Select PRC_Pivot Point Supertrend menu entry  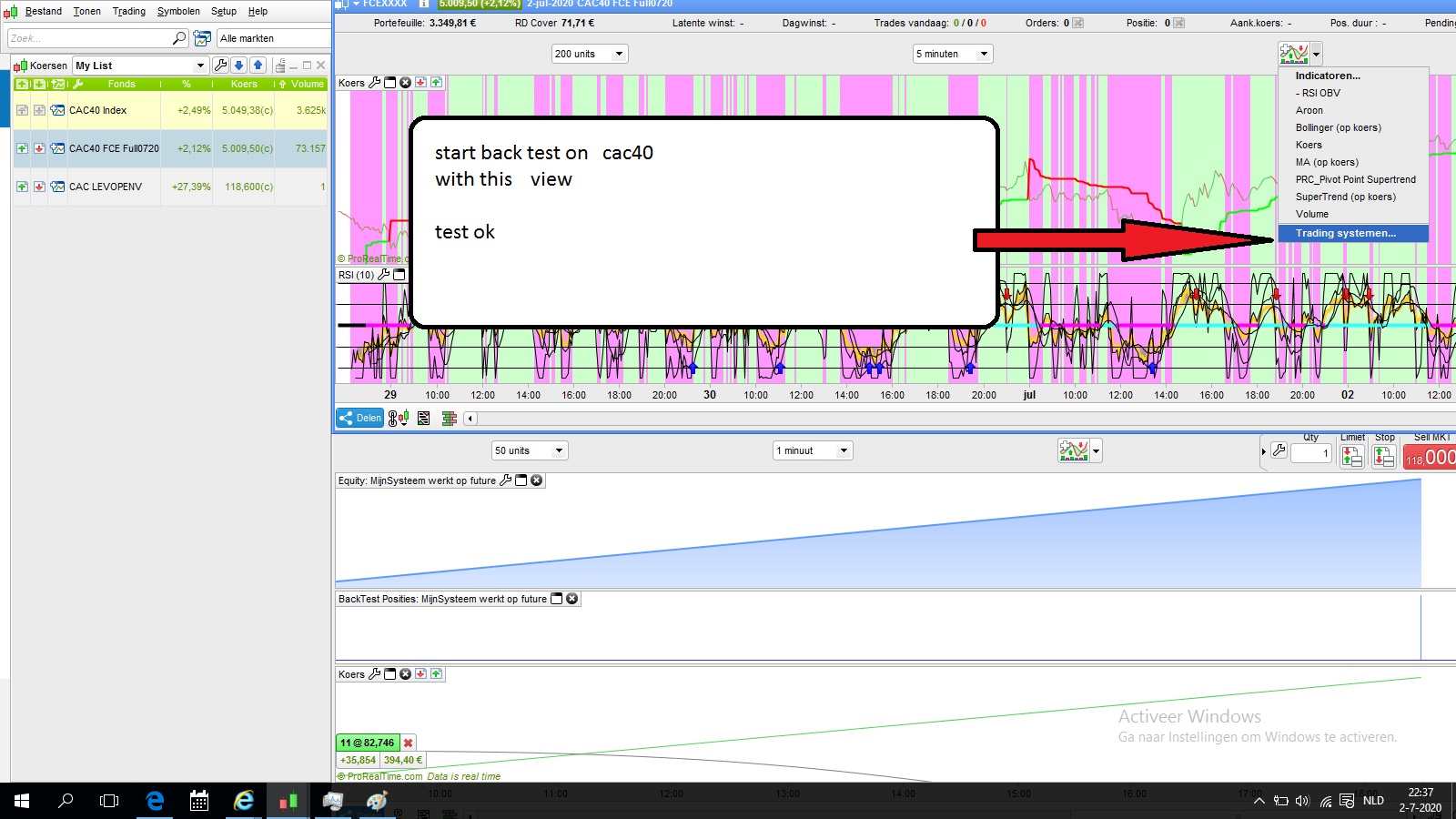point(1355,179)
